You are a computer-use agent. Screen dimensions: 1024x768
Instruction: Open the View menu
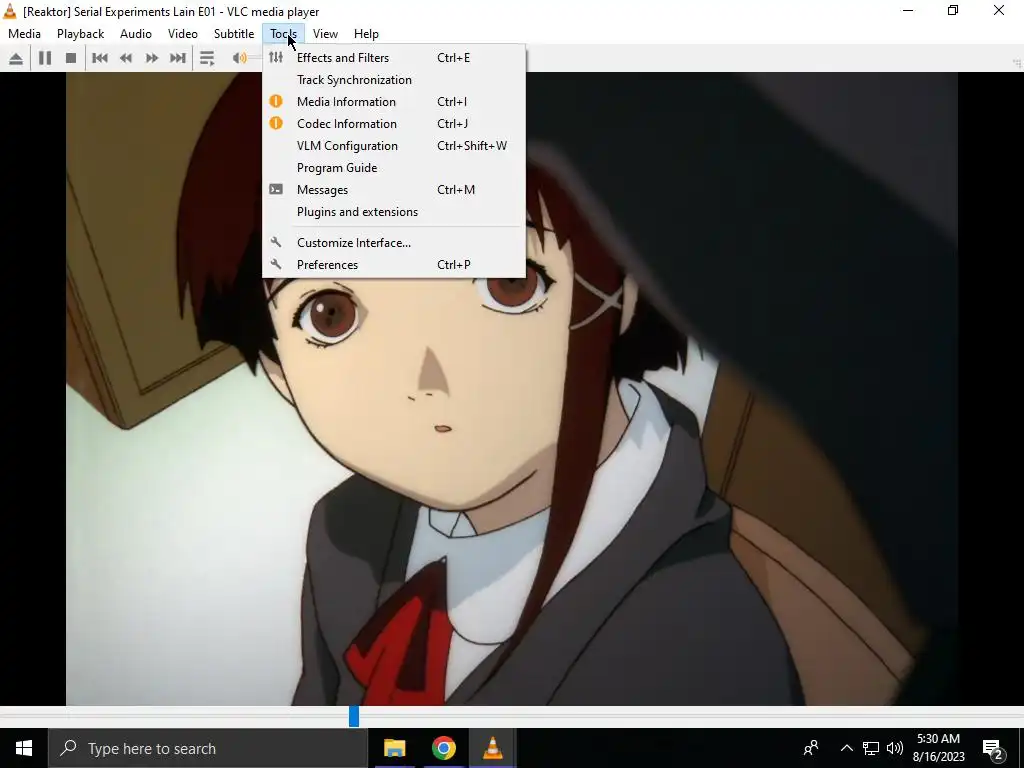325,34
